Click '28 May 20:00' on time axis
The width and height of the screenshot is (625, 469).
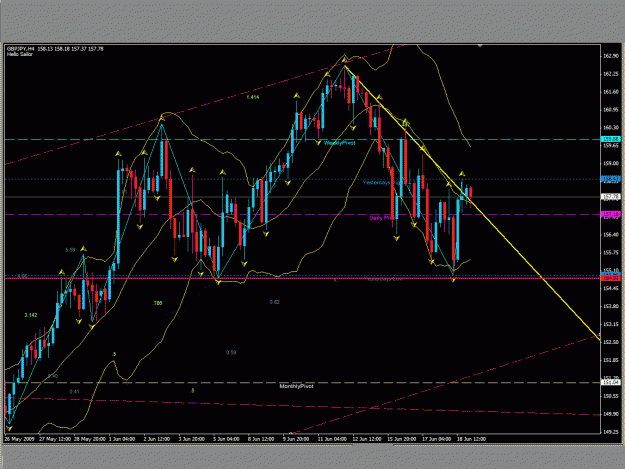pos(90,439)
